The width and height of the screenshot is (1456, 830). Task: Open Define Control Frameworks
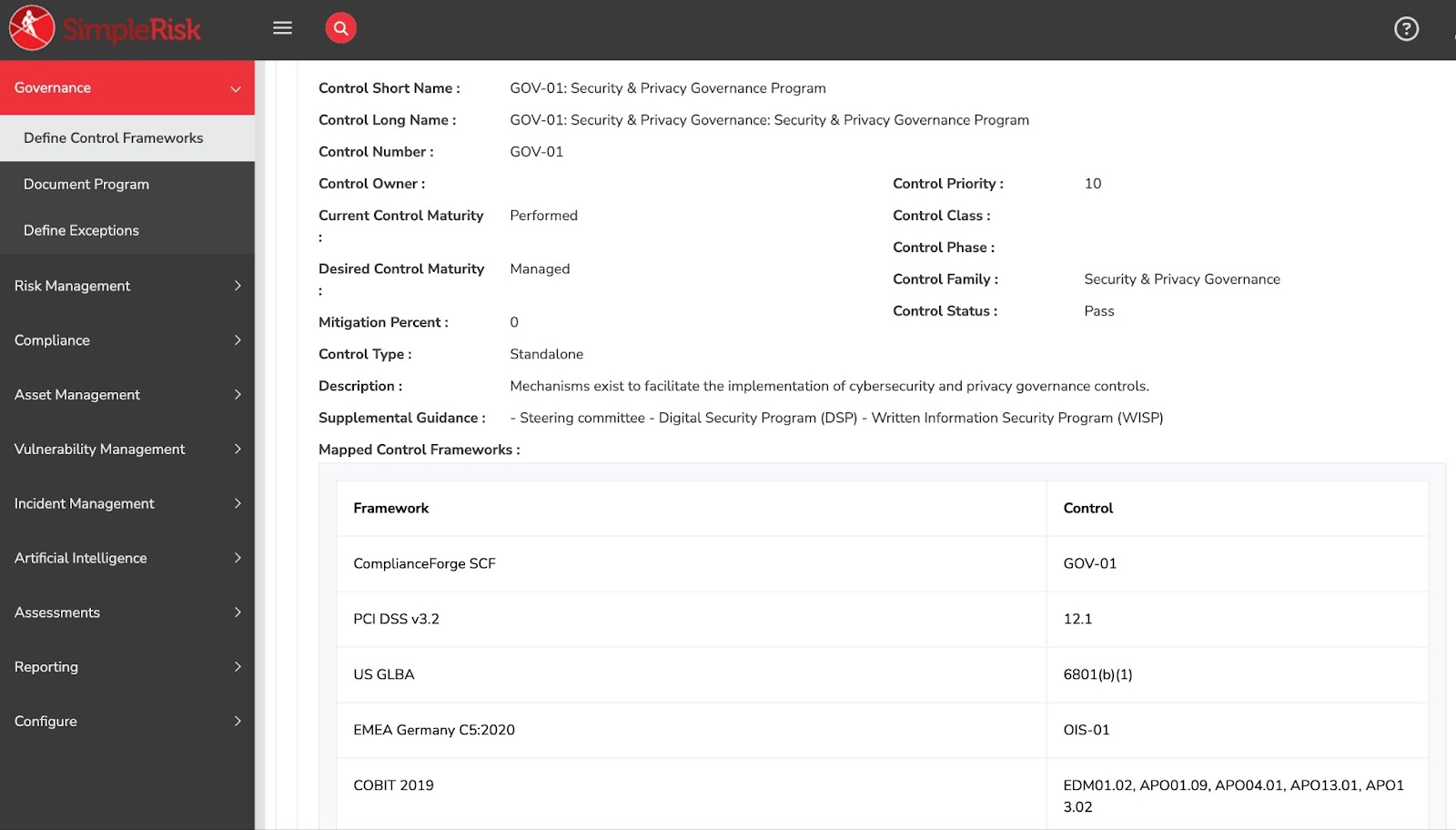click(113, 137)
